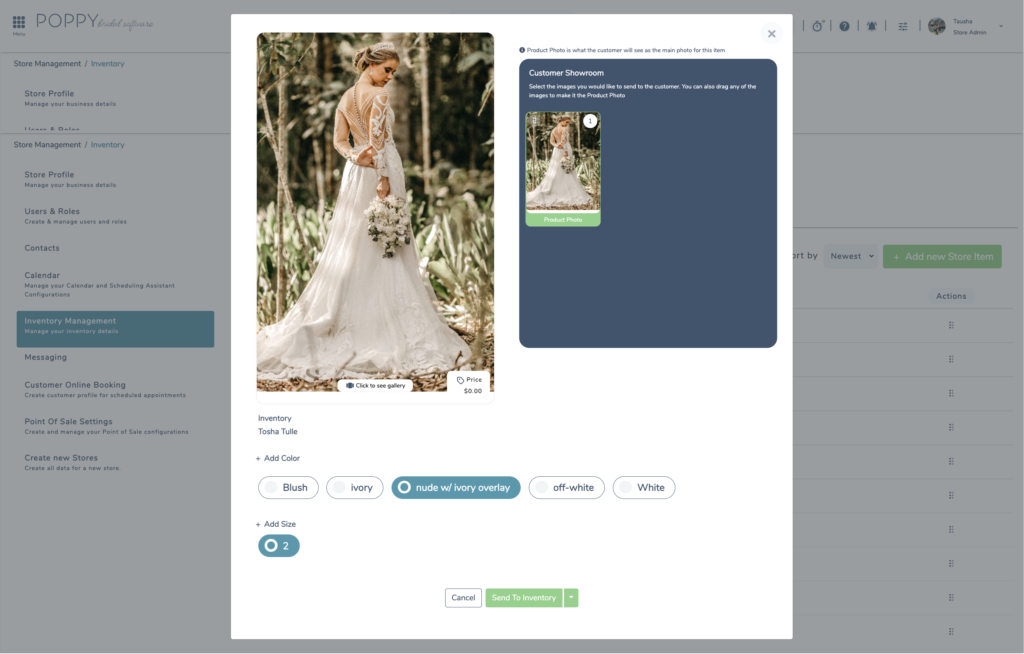Click the Cancel button
1024x654 pixels.
pos(463,598)
